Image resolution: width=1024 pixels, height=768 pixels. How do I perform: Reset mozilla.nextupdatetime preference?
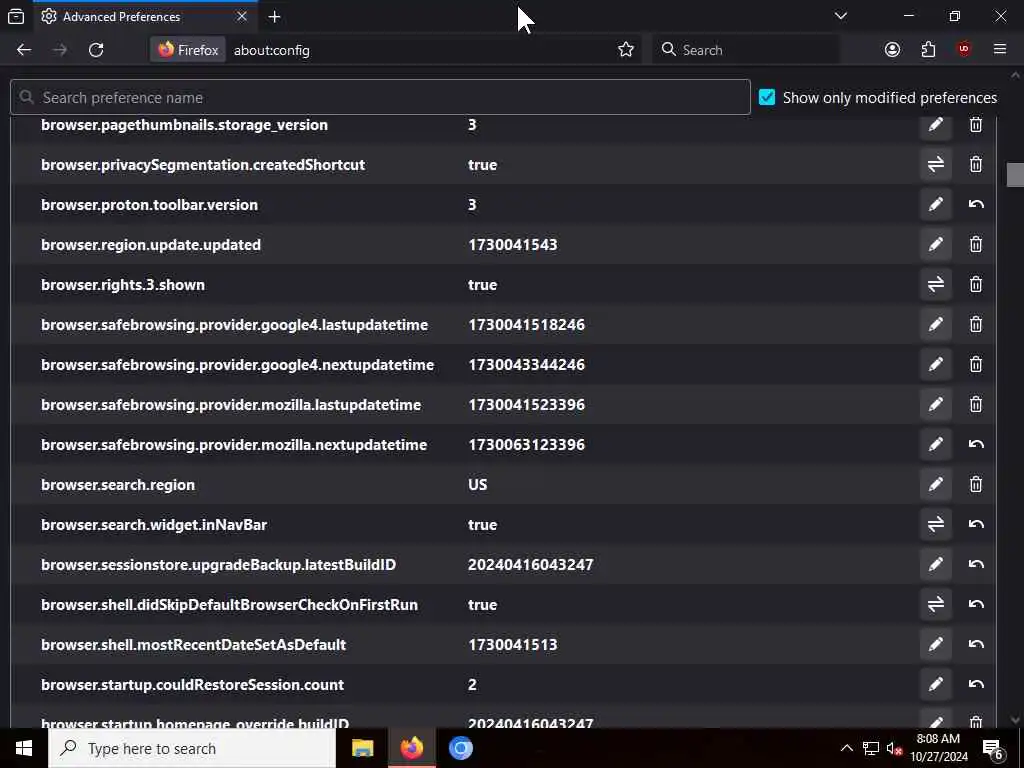pyautogui.click(x=976, y=445)
